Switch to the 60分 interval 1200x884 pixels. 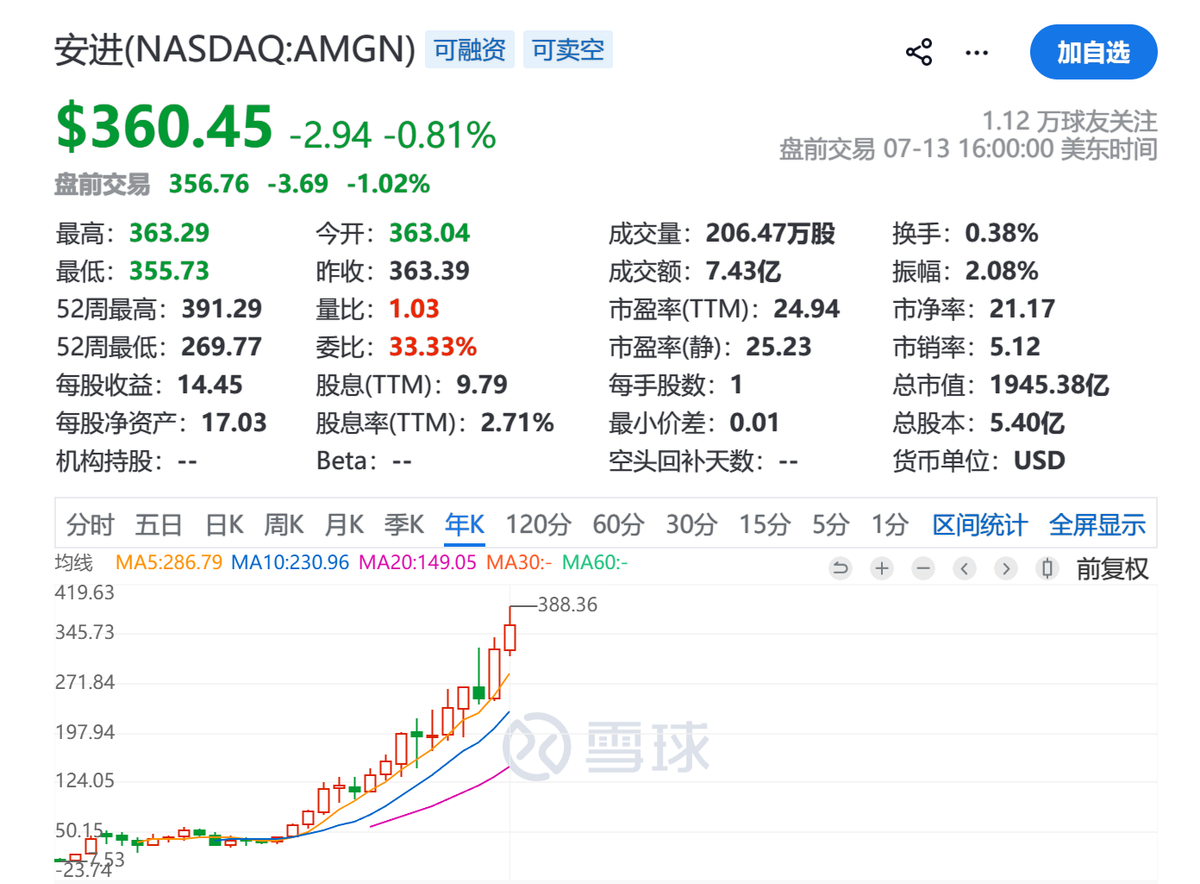point(618,524)
